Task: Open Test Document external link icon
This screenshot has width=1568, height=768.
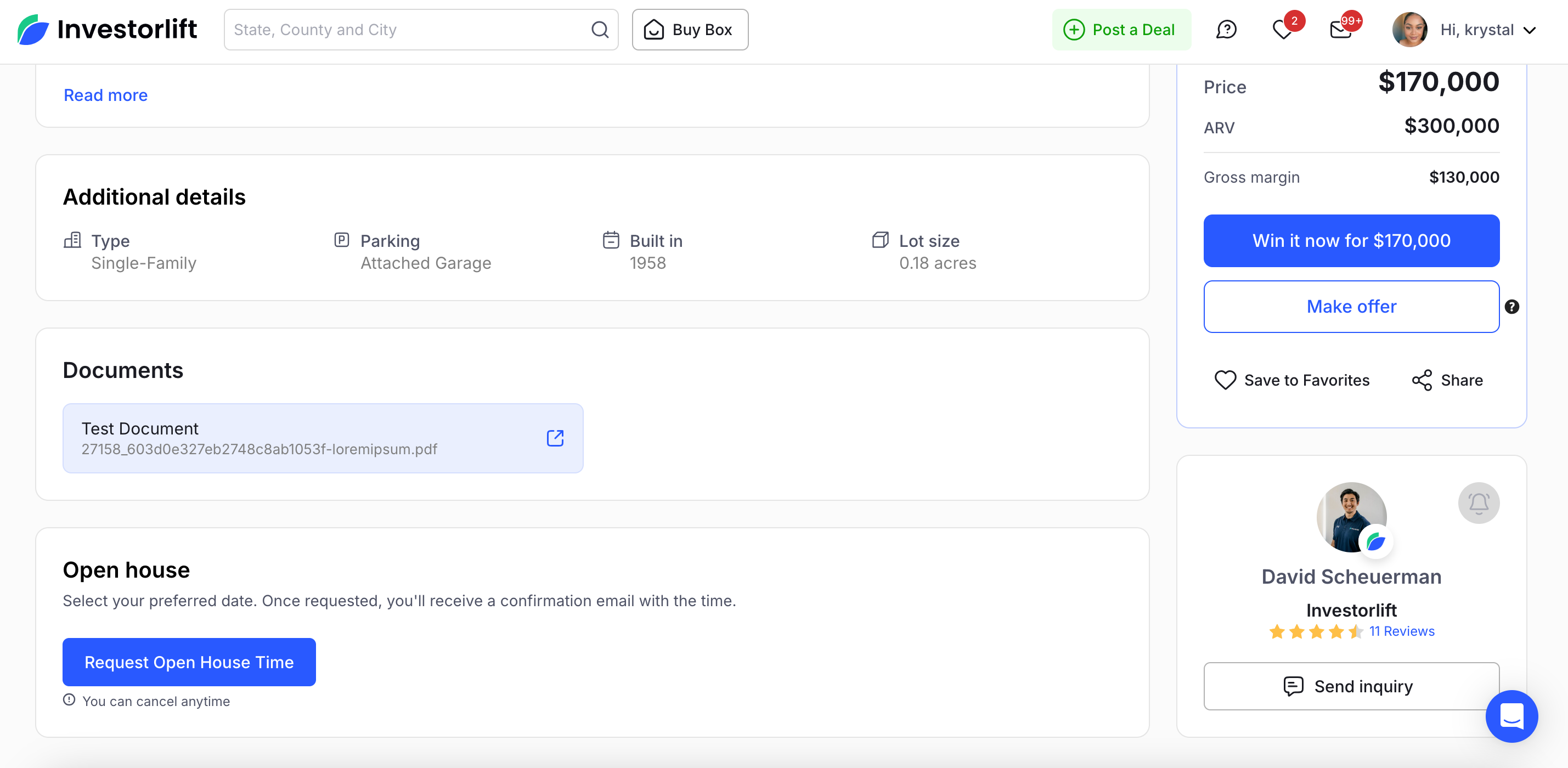Action: click(555, 438)
